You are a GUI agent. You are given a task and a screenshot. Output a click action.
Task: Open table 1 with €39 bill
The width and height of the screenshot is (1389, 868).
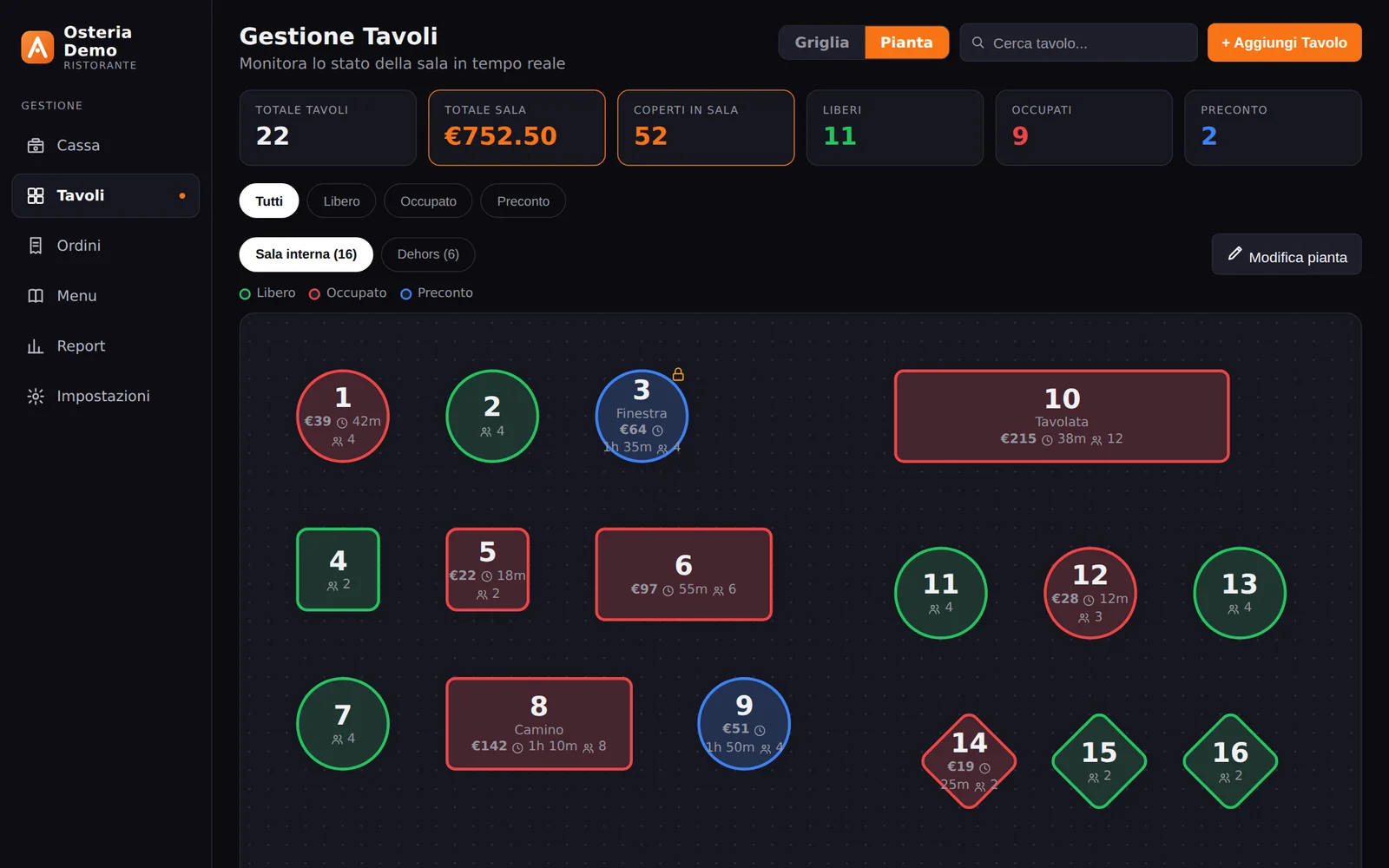343,417
